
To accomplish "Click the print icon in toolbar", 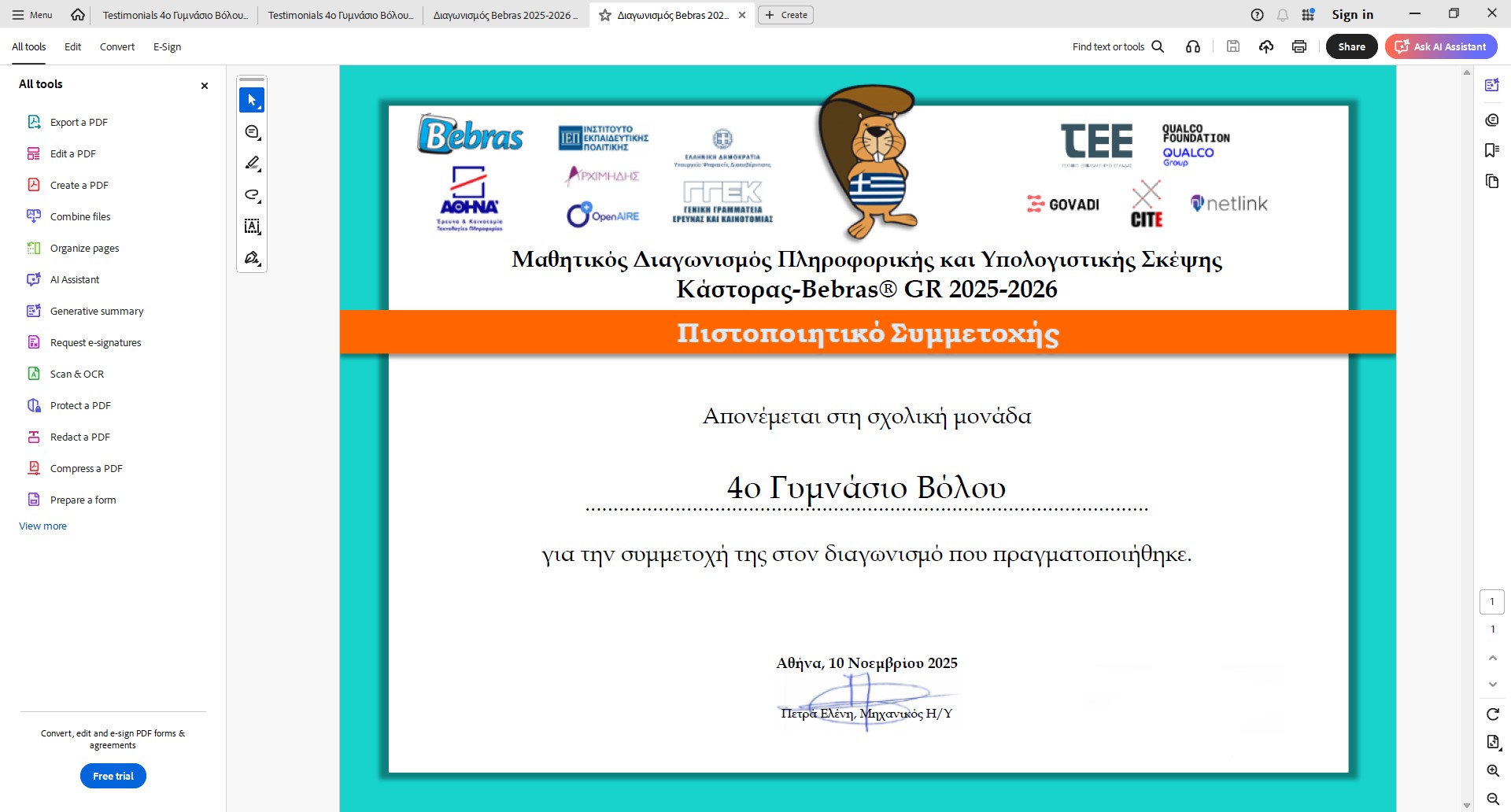I will 1299,46.
